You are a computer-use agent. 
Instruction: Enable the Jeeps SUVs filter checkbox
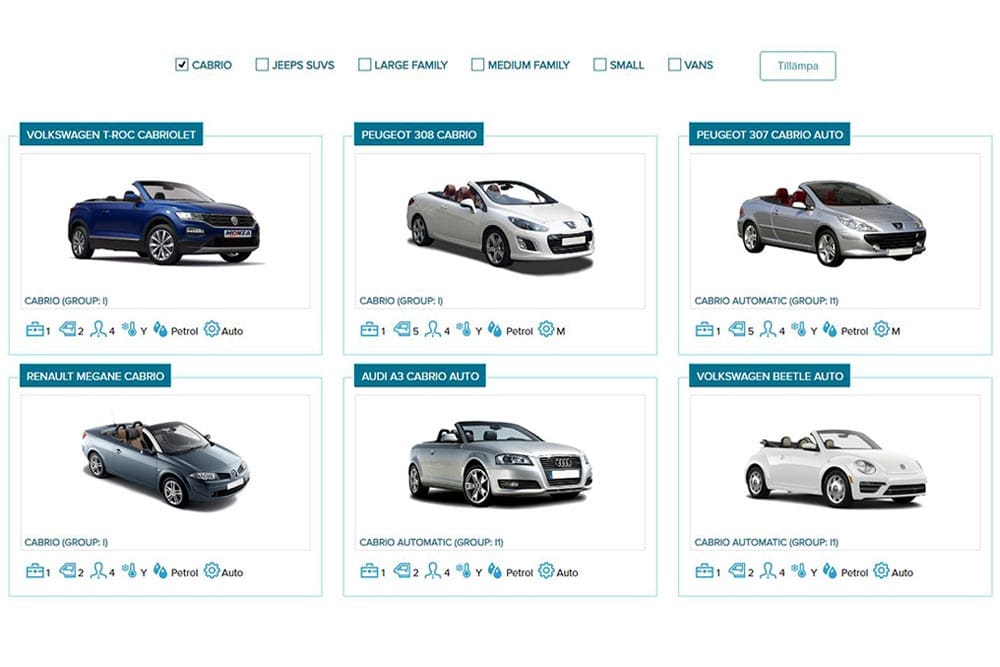(262, 65)
